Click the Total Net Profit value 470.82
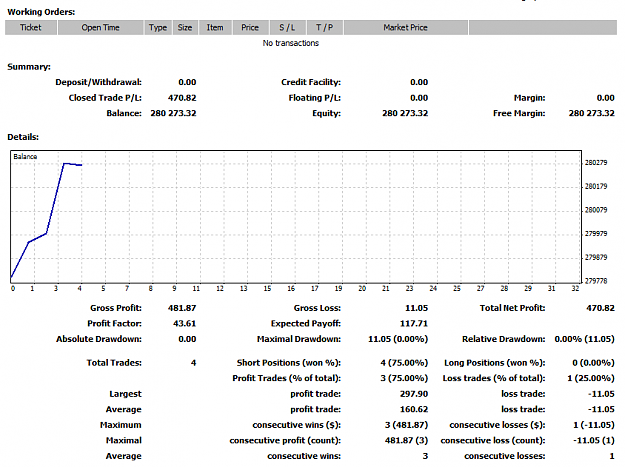 click(x=600, y=308)
